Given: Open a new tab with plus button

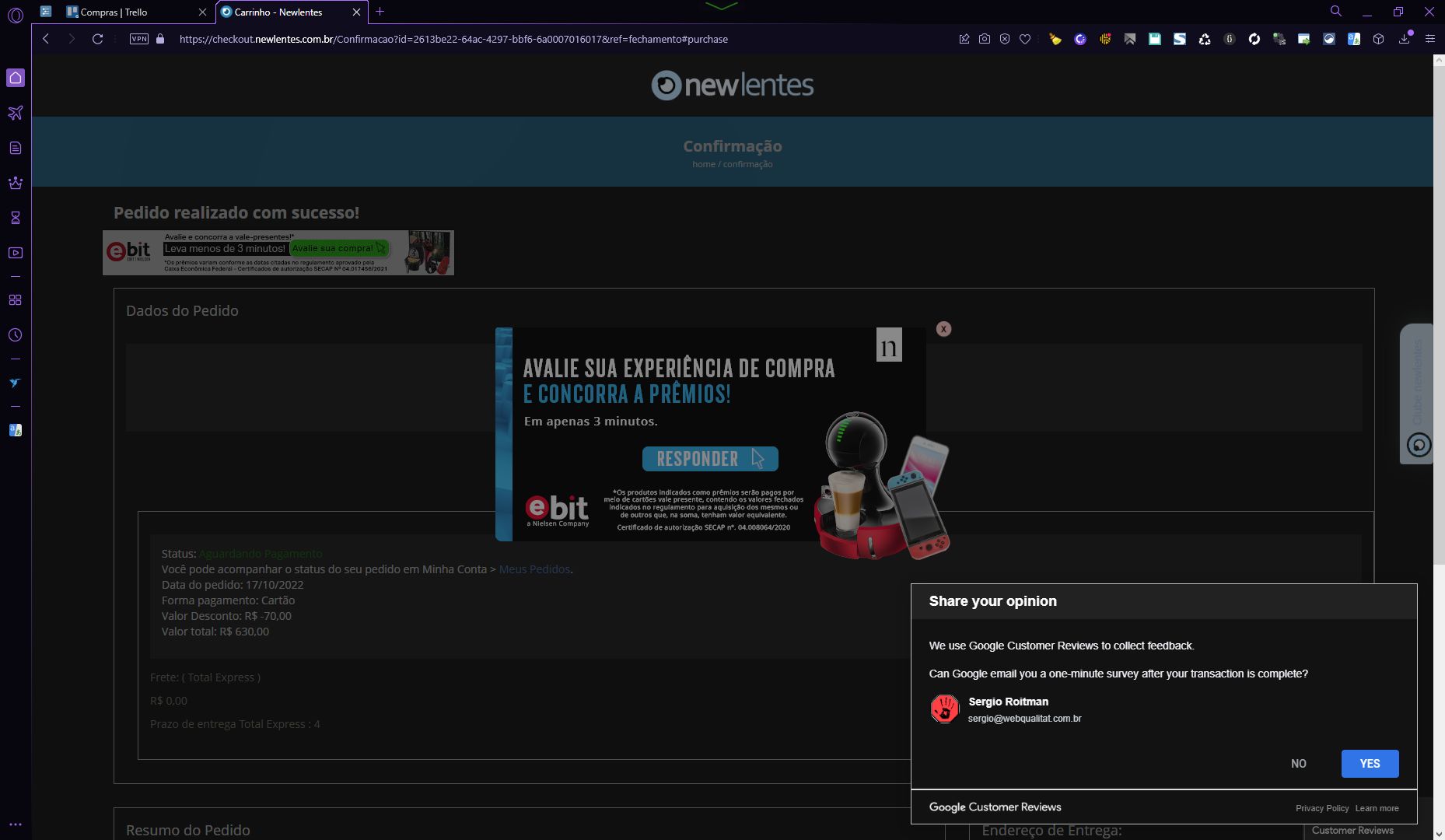Looking at the screenshot, I should coord(380,12).
